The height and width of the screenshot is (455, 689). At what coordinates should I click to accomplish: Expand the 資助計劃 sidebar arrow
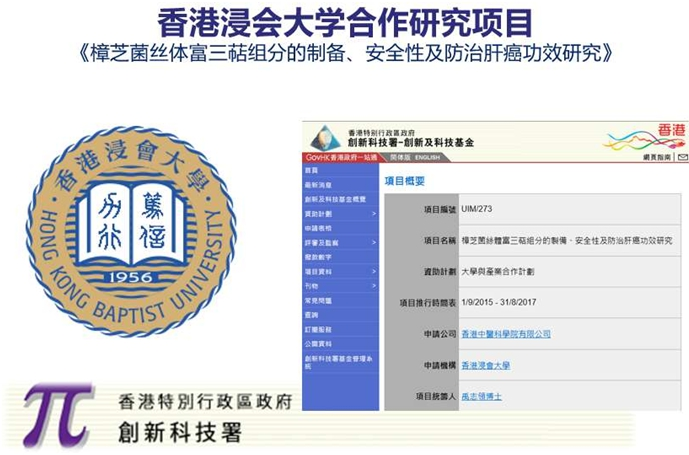(374, 214)
